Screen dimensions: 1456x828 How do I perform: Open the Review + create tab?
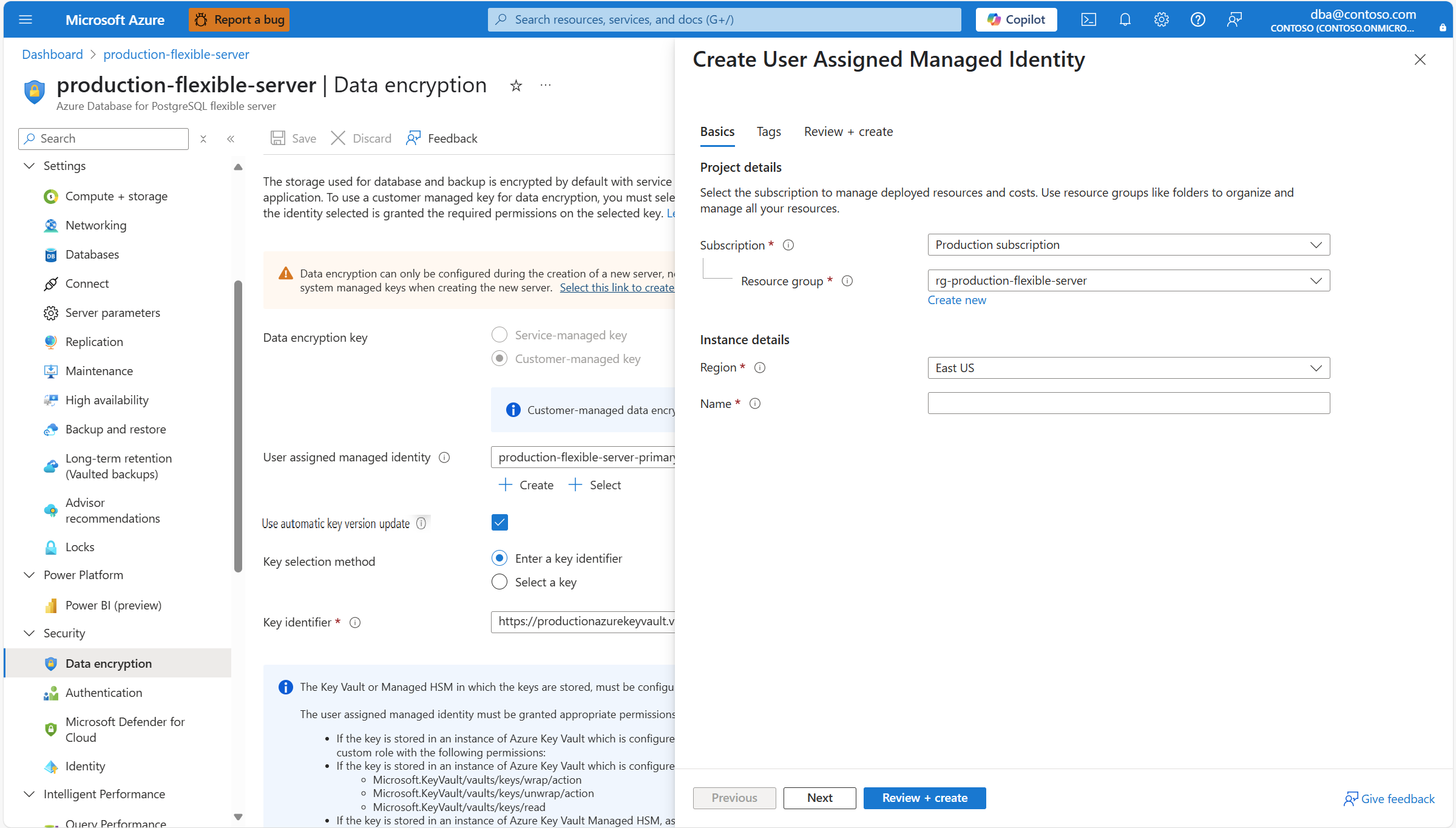pyautogui.click(x=847, y=131)
